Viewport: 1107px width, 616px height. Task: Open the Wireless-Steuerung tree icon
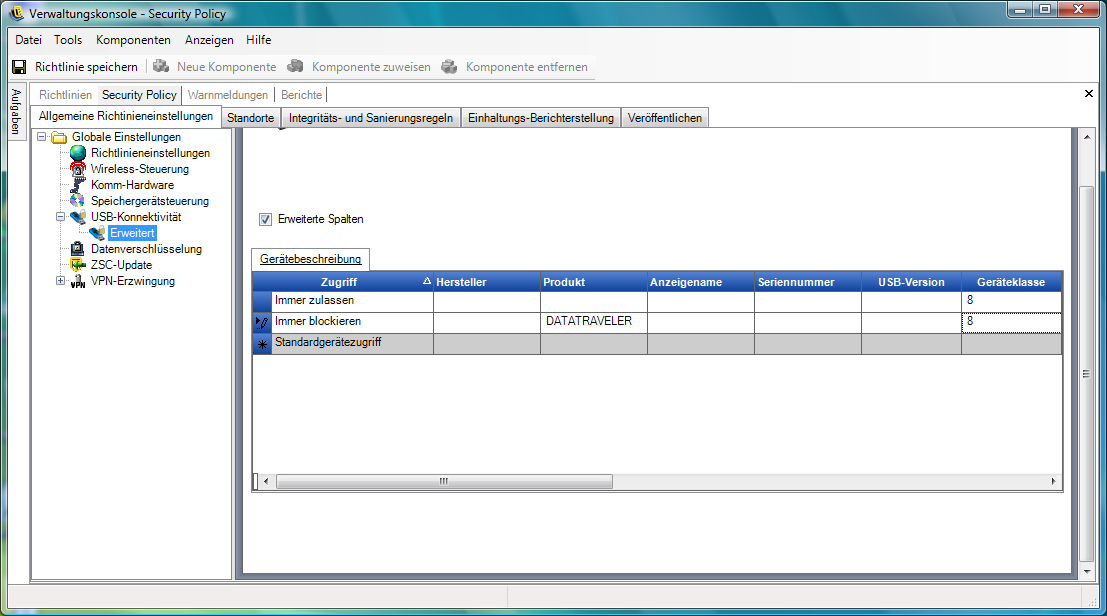click(x=78, y=169)
